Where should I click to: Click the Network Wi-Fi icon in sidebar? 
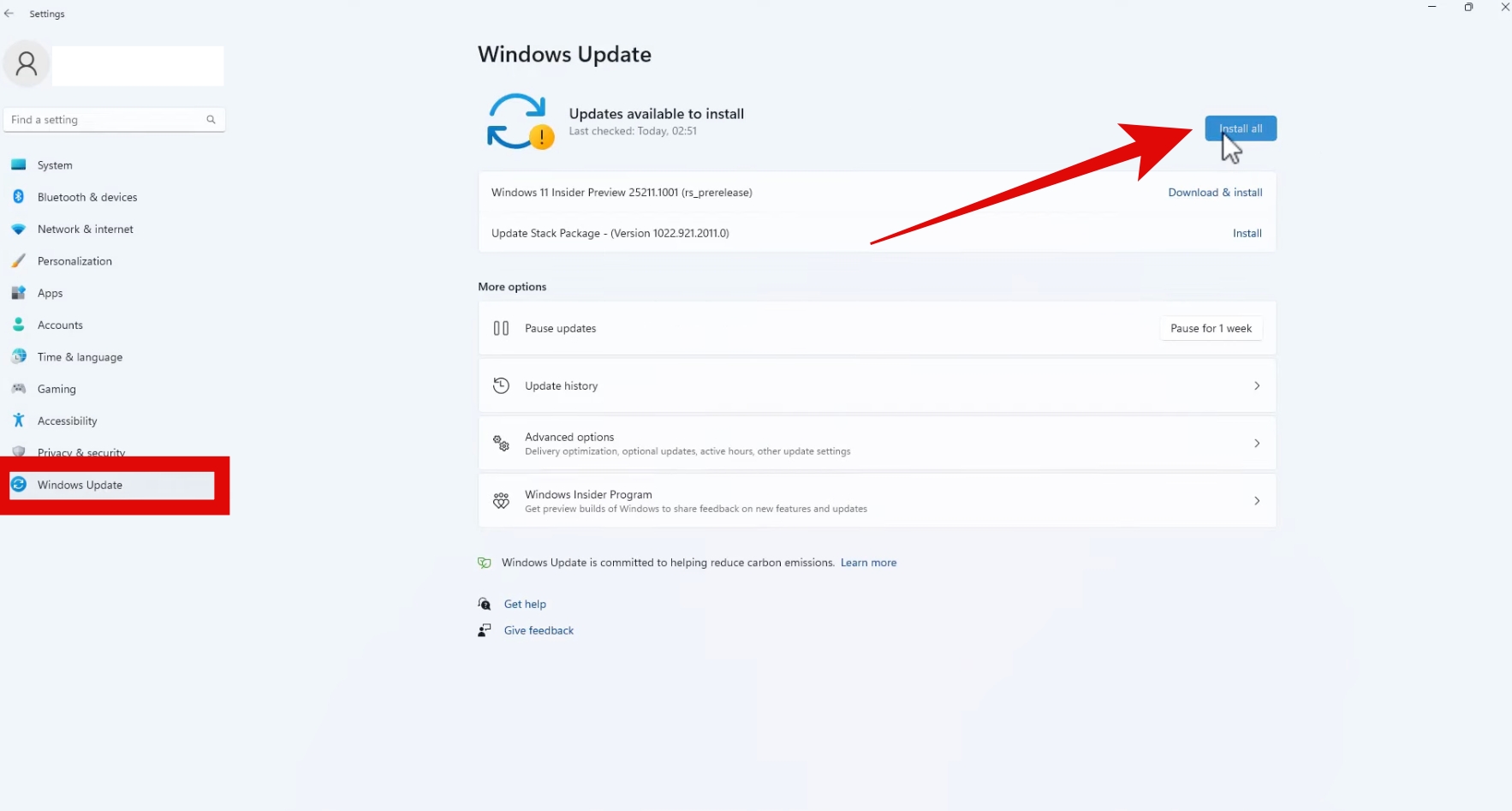tap(19, 230)
